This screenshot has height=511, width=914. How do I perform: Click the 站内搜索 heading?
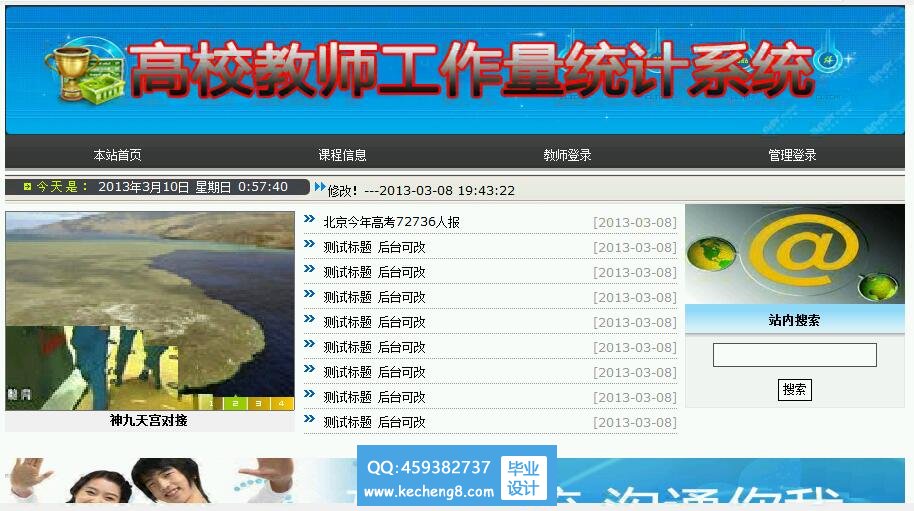coord(794,320)
